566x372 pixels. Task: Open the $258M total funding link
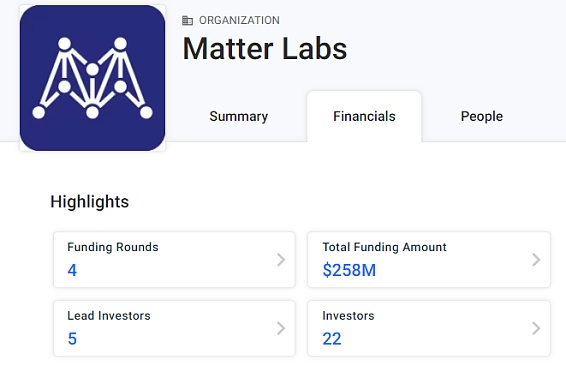(x=349, y=270)
